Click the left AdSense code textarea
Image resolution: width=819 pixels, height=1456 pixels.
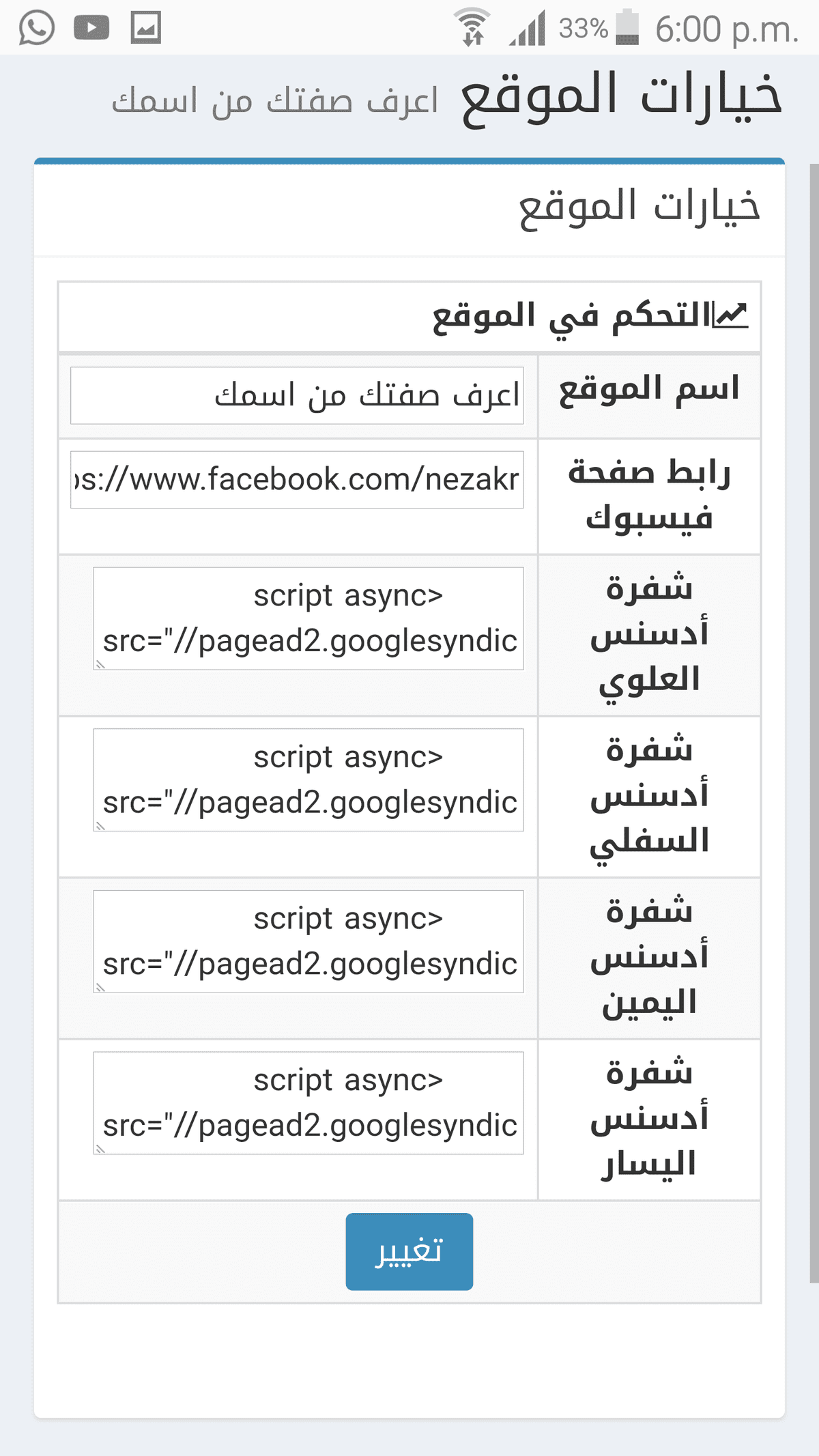pos(308,1102)
